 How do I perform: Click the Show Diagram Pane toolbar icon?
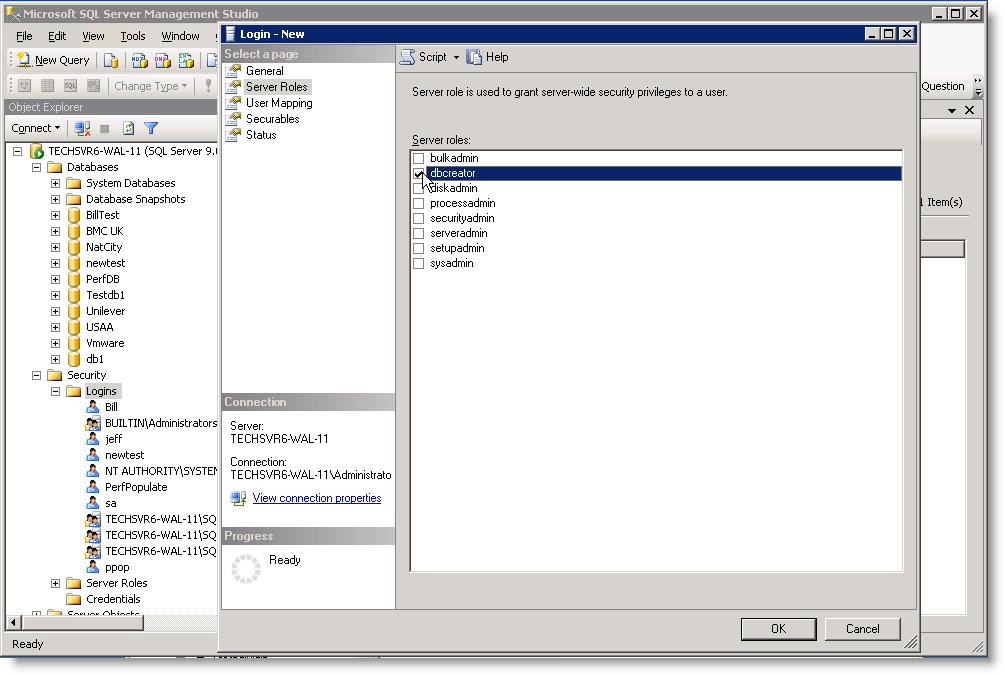(x=24, y=86)
